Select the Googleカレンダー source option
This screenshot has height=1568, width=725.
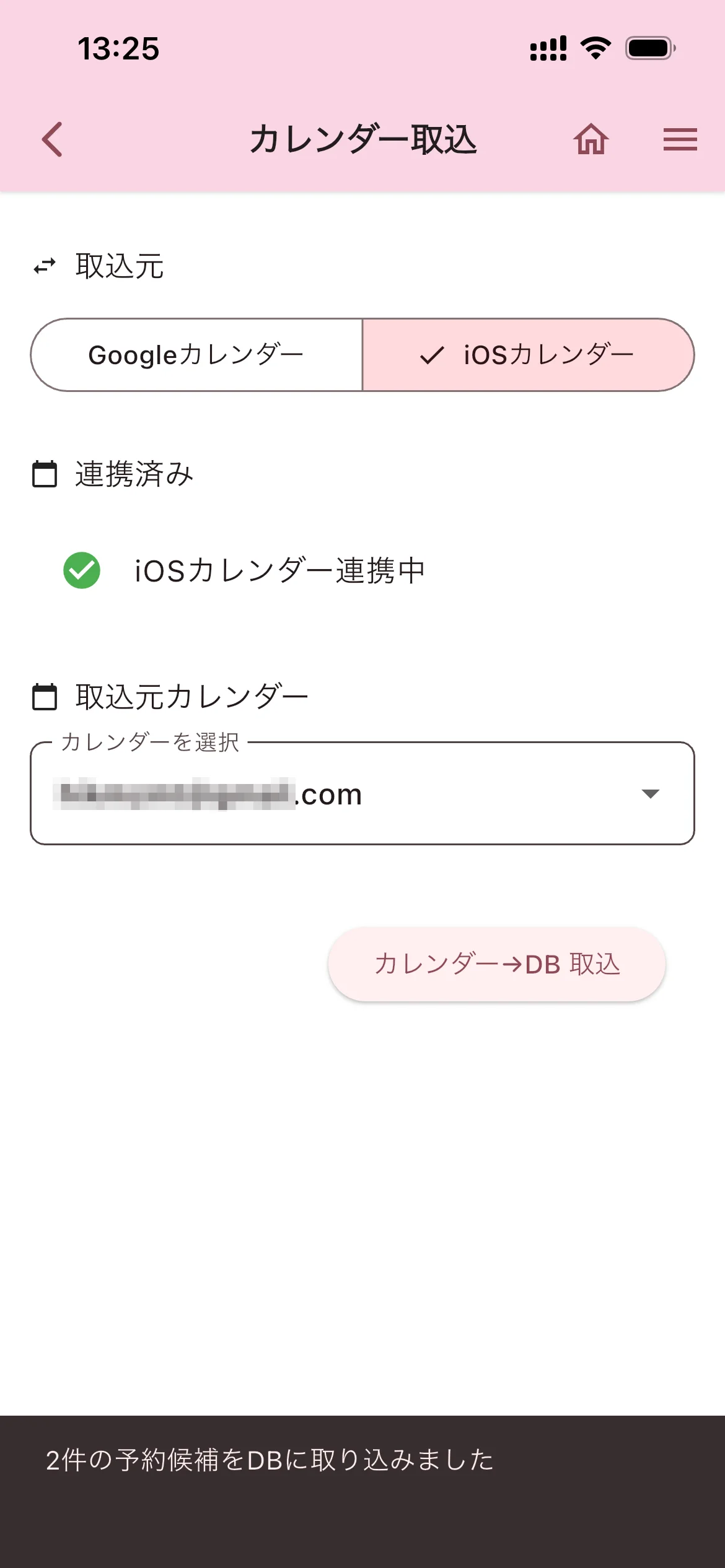[x=196, y=355]
